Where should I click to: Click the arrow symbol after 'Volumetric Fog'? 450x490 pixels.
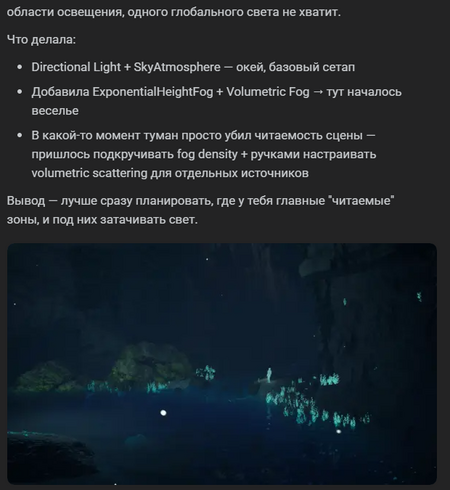pos(318,92)
